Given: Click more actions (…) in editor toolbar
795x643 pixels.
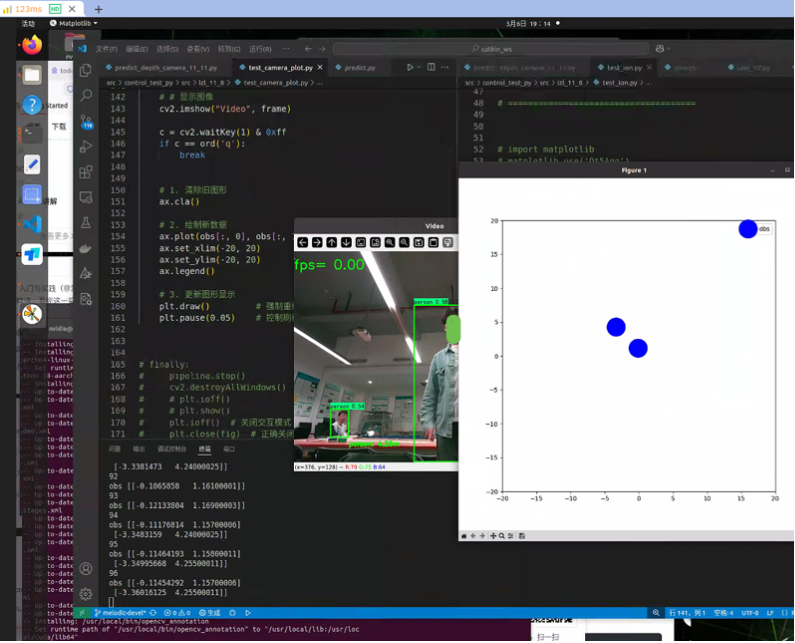Looking at the screenshot, I should pyautogui.click(x=445, y=67).
